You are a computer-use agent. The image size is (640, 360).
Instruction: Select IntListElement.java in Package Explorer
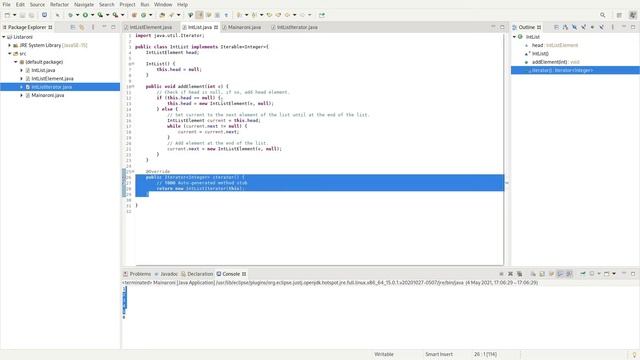52,78
